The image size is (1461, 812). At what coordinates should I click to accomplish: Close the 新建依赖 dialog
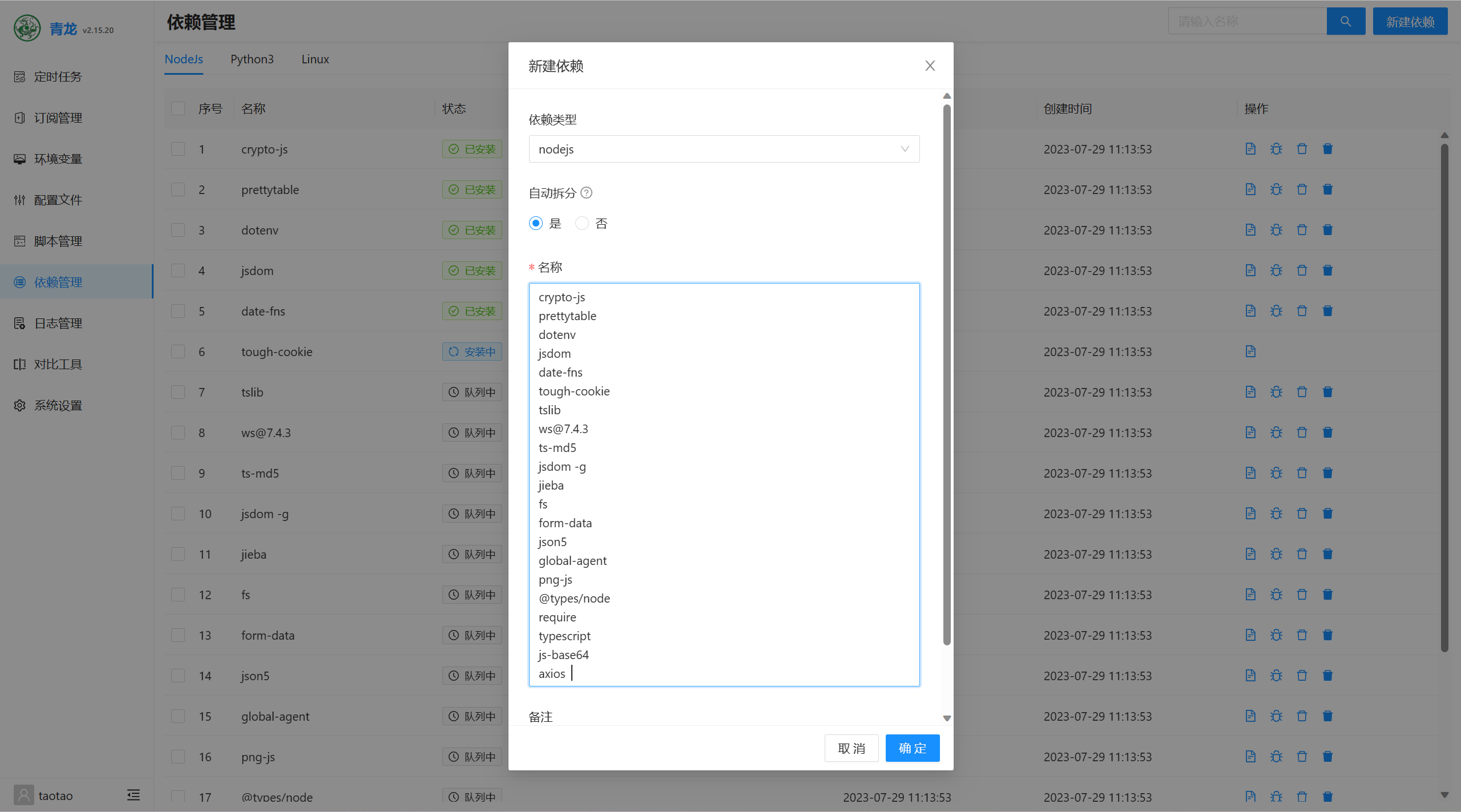pos(930,66)
